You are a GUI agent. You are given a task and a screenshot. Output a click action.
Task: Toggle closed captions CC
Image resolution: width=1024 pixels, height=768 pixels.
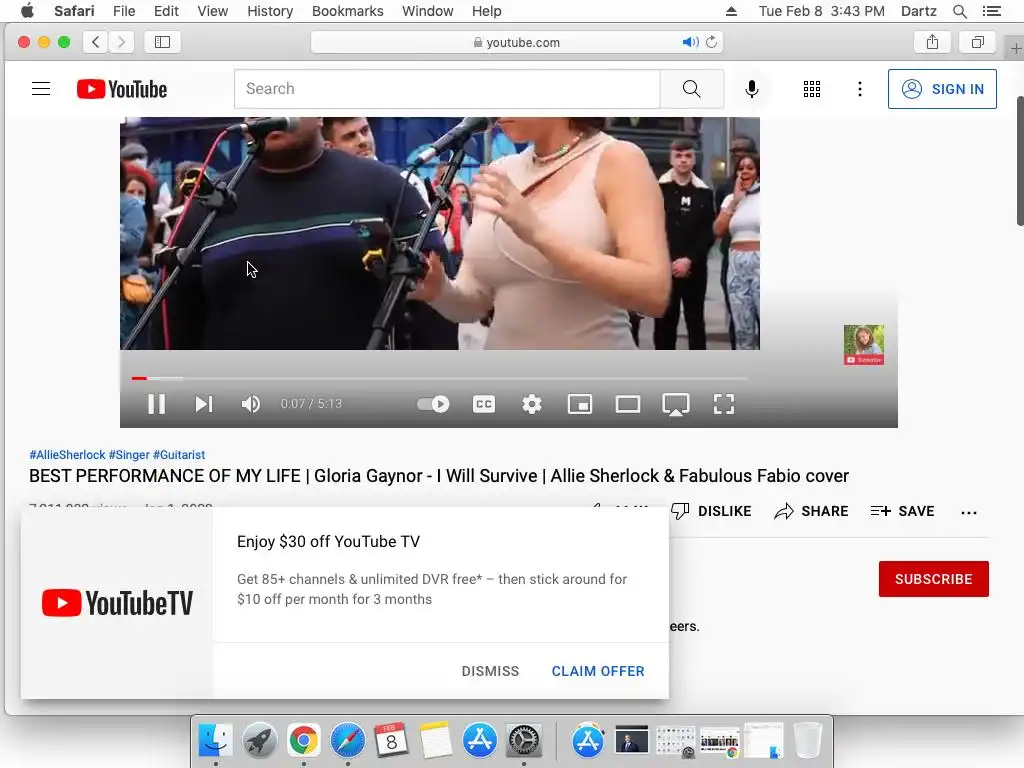tap(484, 404)
